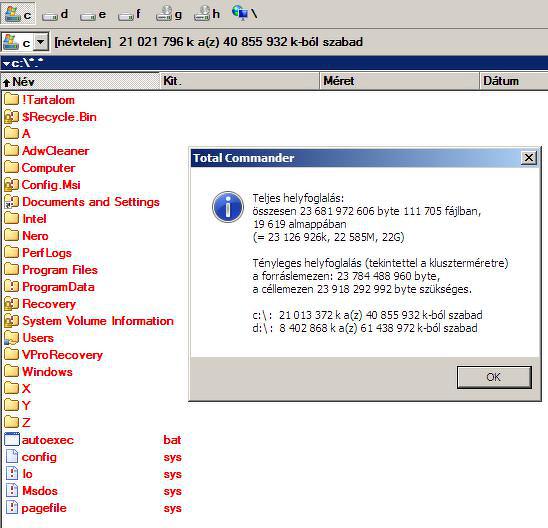Close the Total Commander dialog
Image resolution: width=548 pixels, height=528 pixels.
point(529,158)
